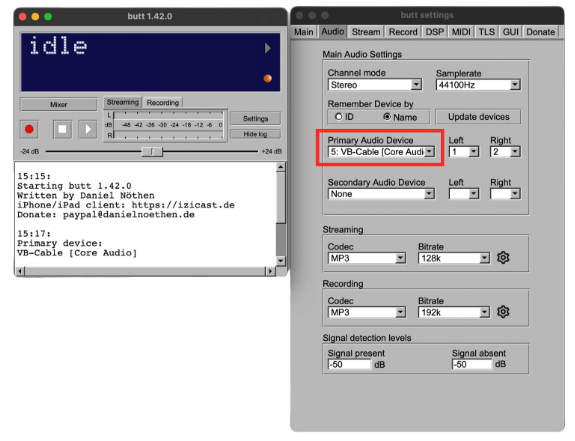Switch to the TLS settings tab
This screenshot has width=575, height=441.
tap(487, 32)
